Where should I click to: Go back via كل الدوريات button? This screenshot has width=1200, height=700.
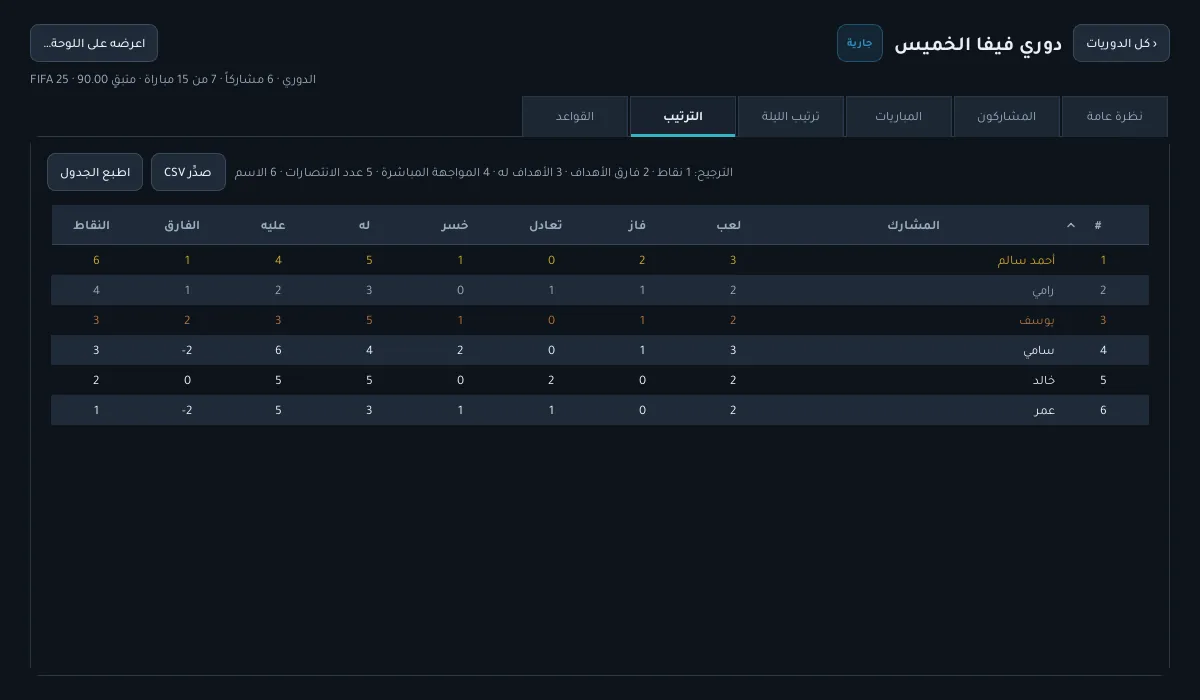[1121, 43]
